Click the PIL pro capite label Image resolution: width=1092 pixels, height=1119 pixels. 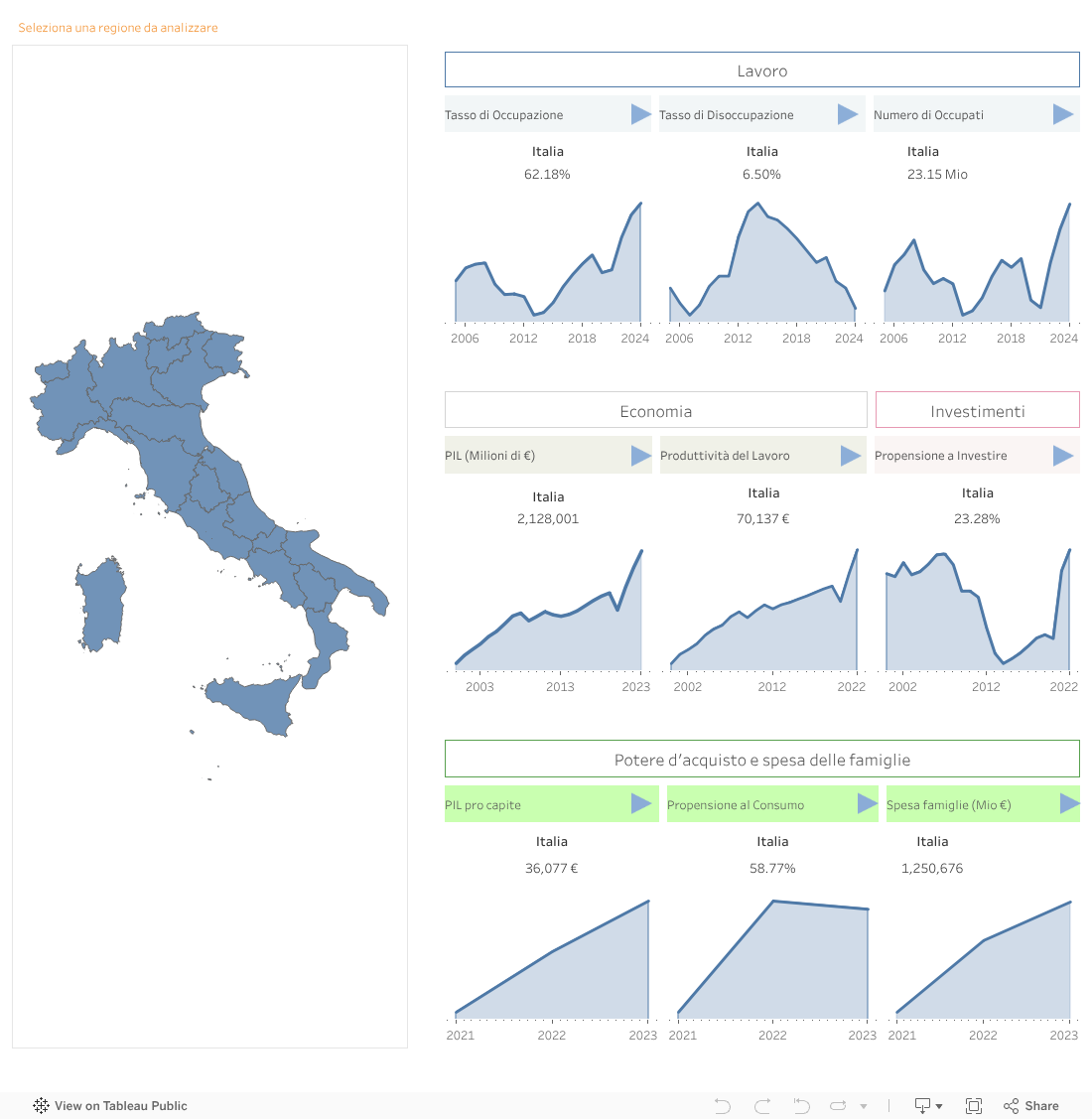(482, 805)
